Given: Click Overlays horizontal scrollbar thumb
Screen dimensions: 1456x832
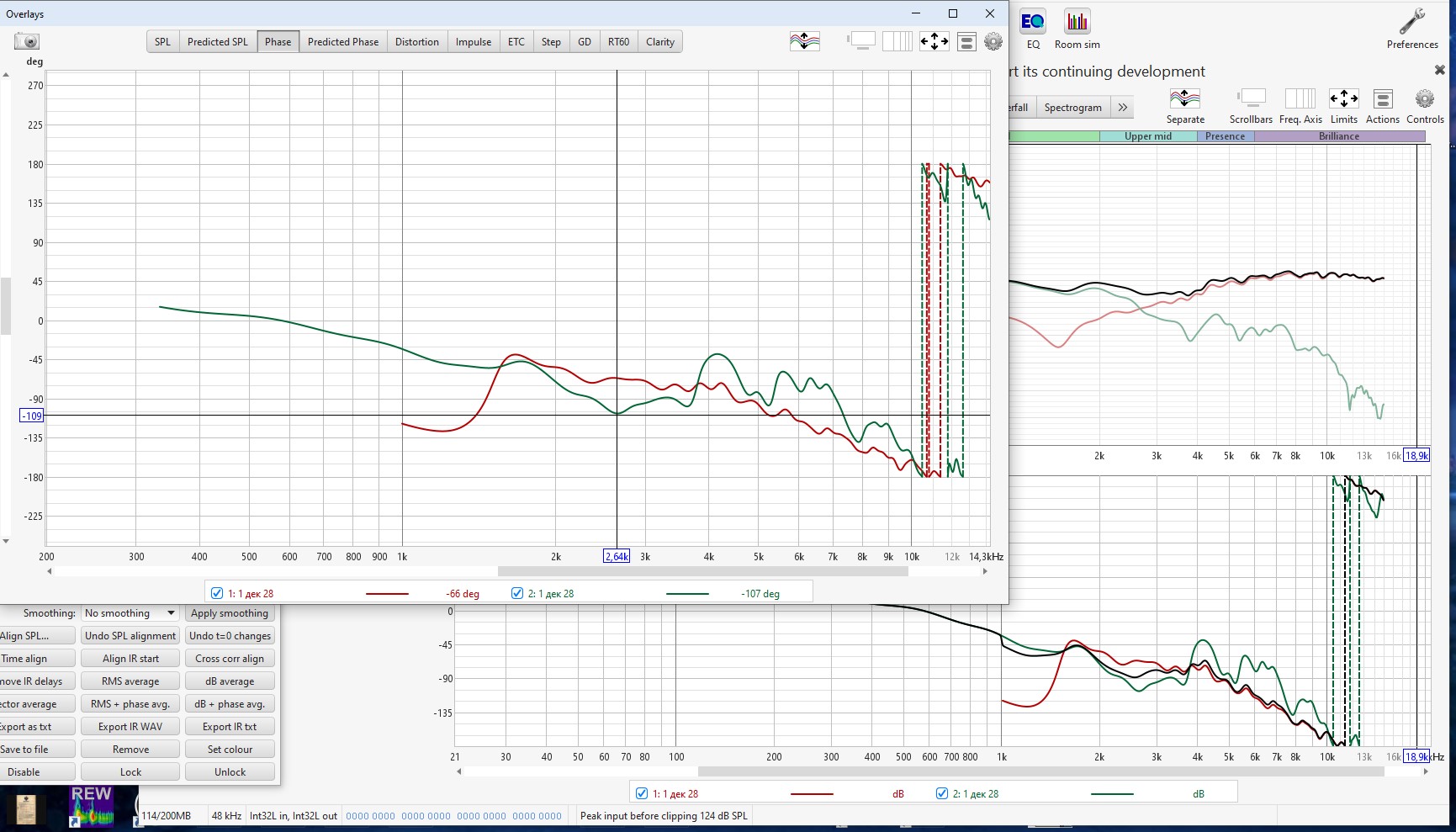Looking at the screenshot, I should click(702, 571).
